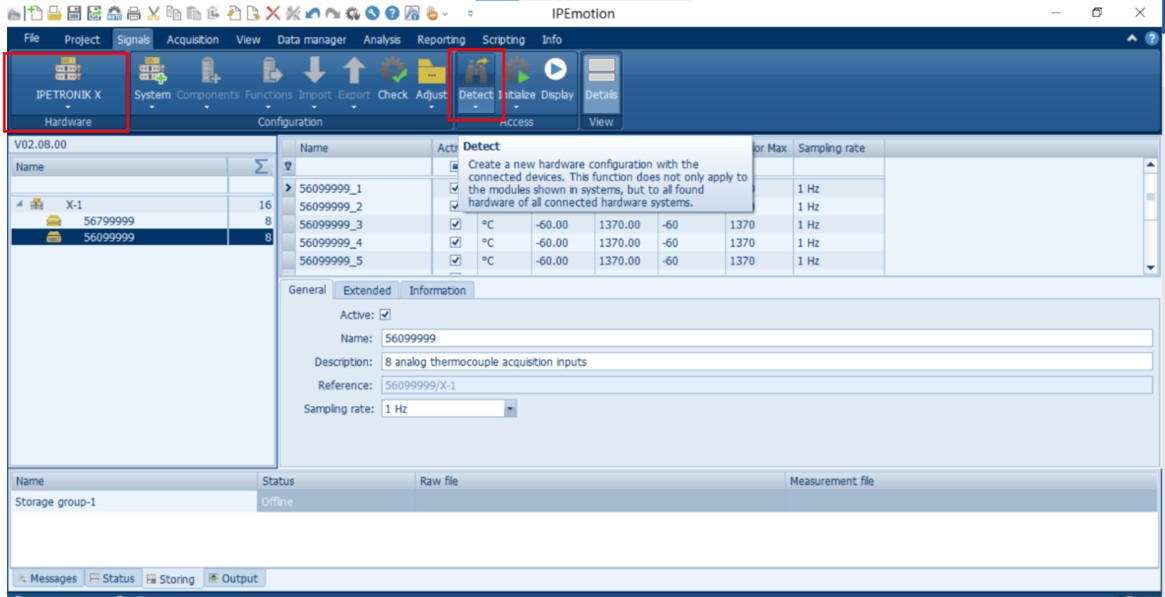Collapse the X-1 tree node
The width and height of the screenshot is (1165, 597).
click(x=21, y=204)
